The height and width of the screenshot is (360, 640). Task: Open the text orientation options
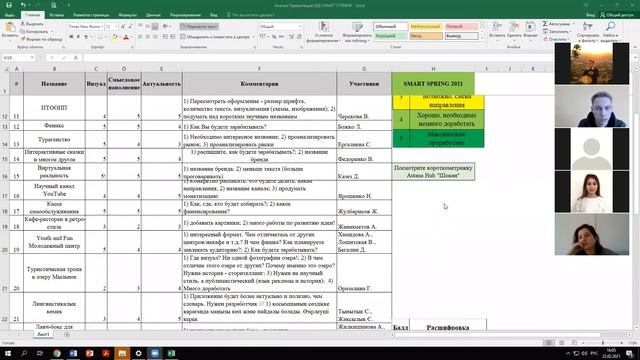[166, 27]
